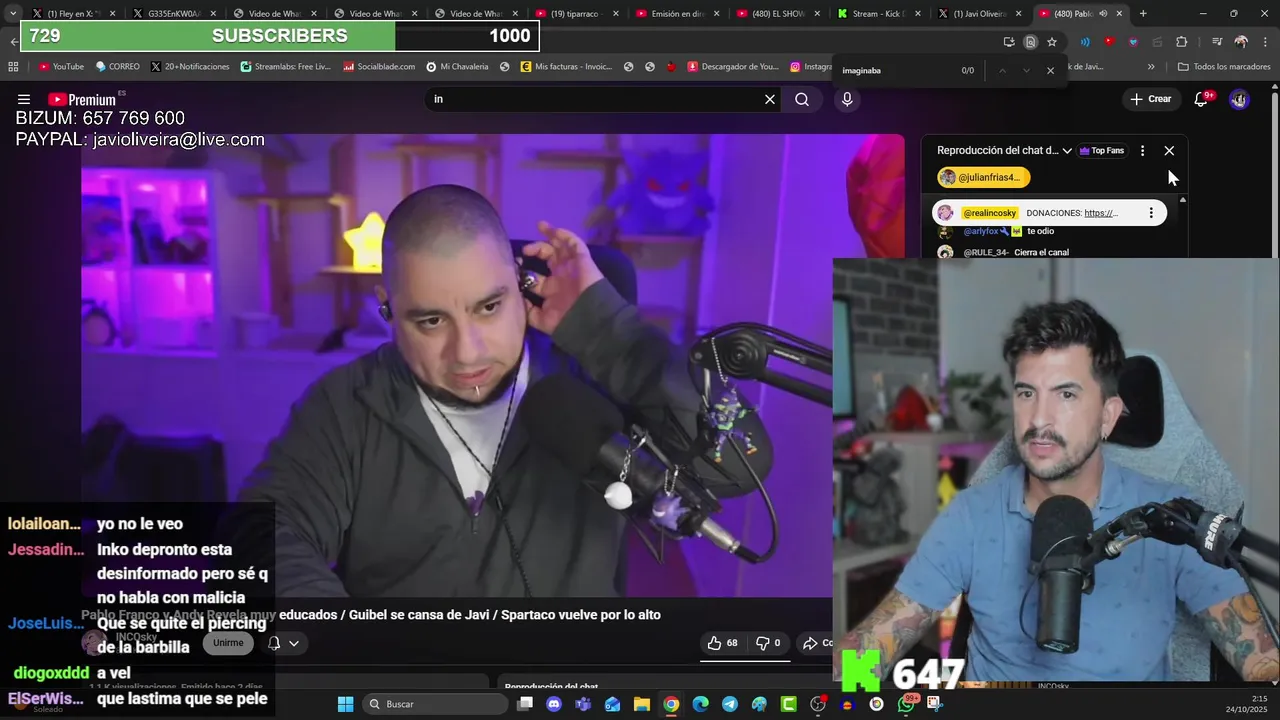Click the find bar text field 'imaginaba'
1280x720 pixels.
[895, 71]
